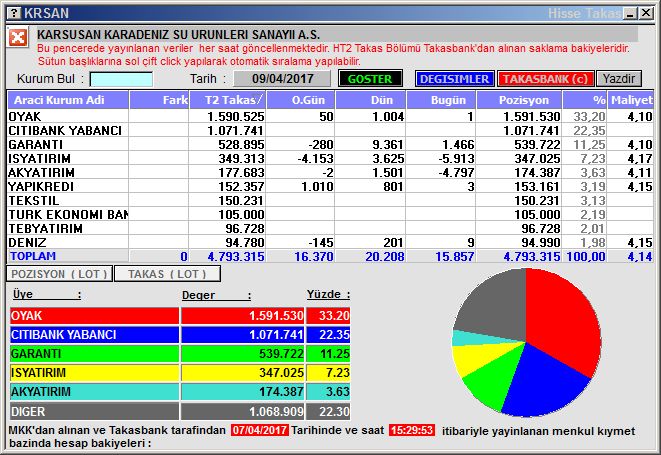Click the Tarih date field 09/04/2017

pyautogui.click(x=282, y=79)
